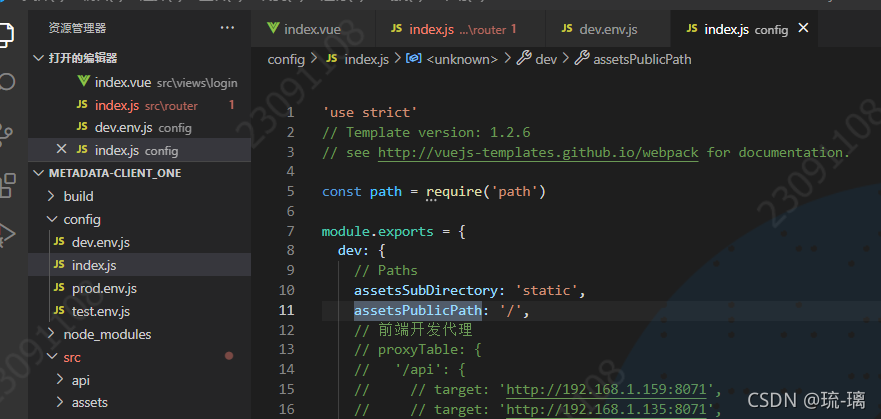Click symbol icon before <unknown> breadcrumb
881x419 pixels.
414,58
